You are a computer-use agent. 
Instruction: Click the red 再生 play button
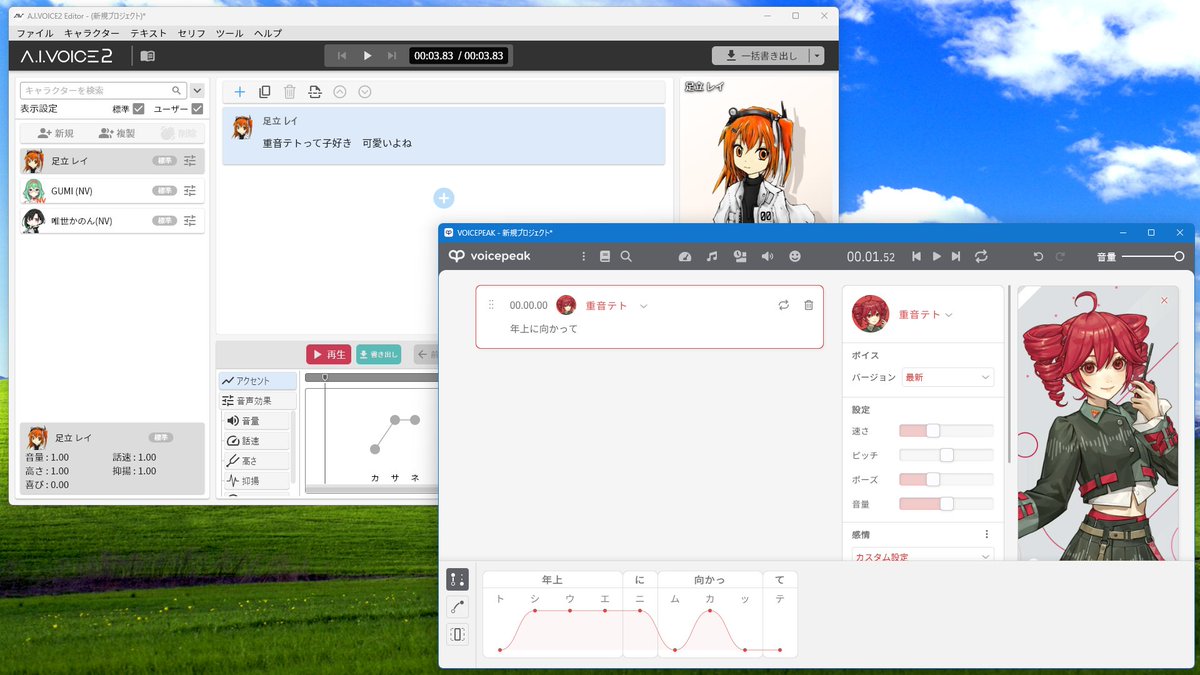pyautogui.click(x=329, y=354)
